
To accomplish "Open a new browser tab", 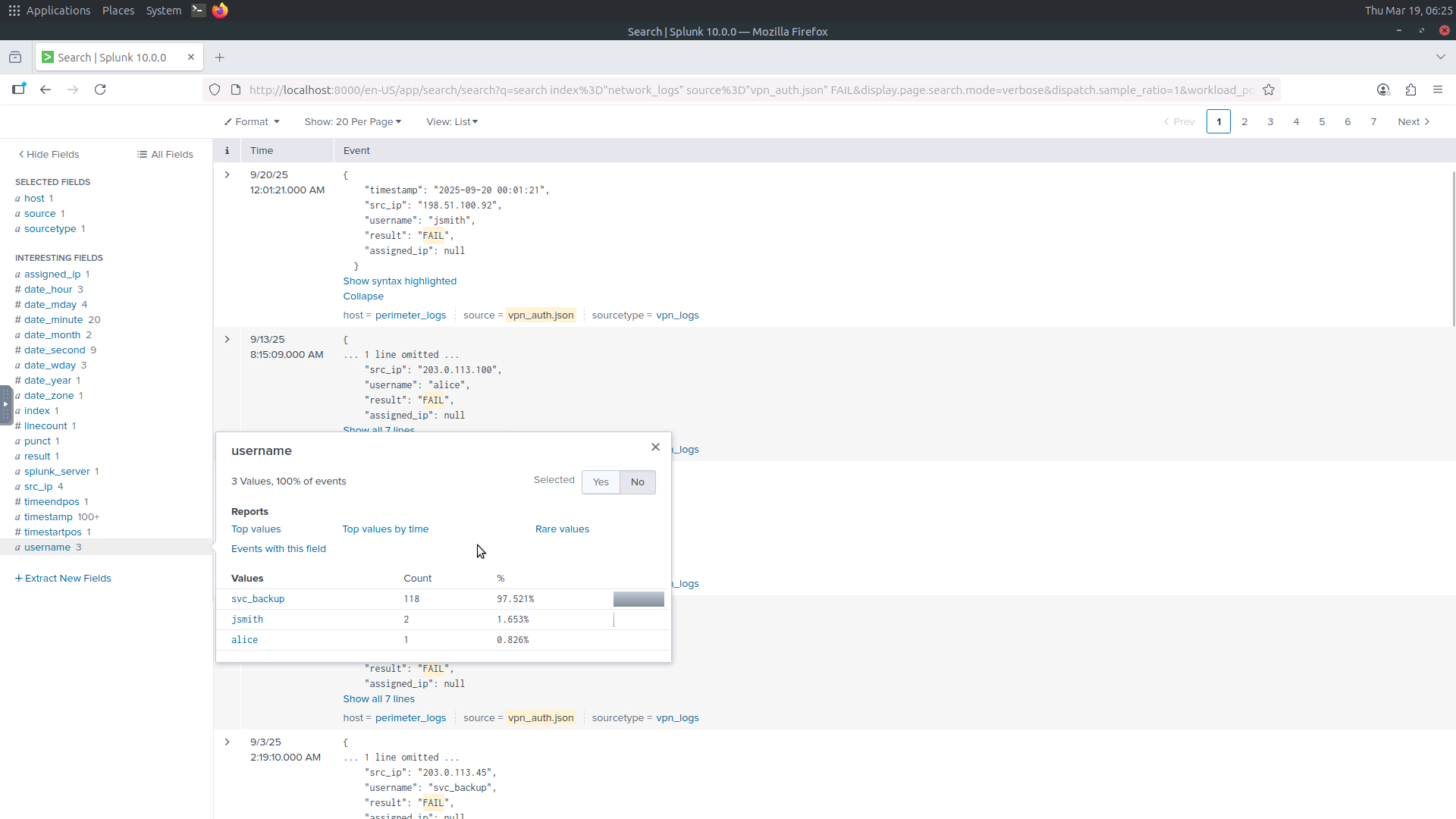I will click(219, 58).
